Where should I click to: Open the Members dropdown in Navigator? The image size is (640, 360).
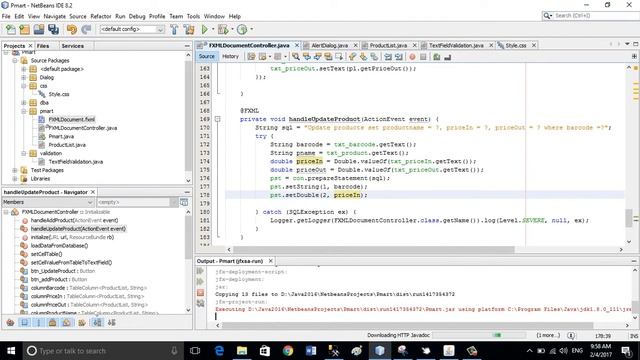tap(48, 202)
